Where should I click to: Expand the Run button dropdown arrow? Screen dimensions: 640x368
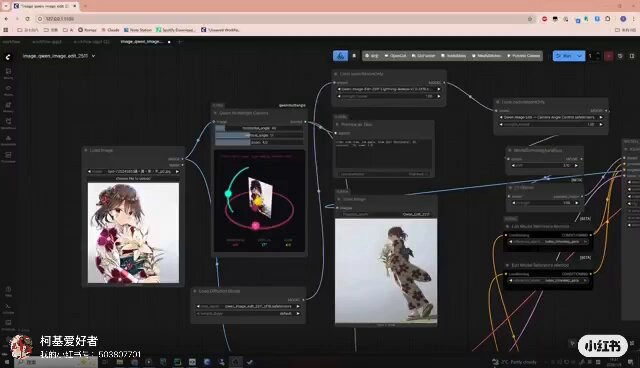[580, 56]
